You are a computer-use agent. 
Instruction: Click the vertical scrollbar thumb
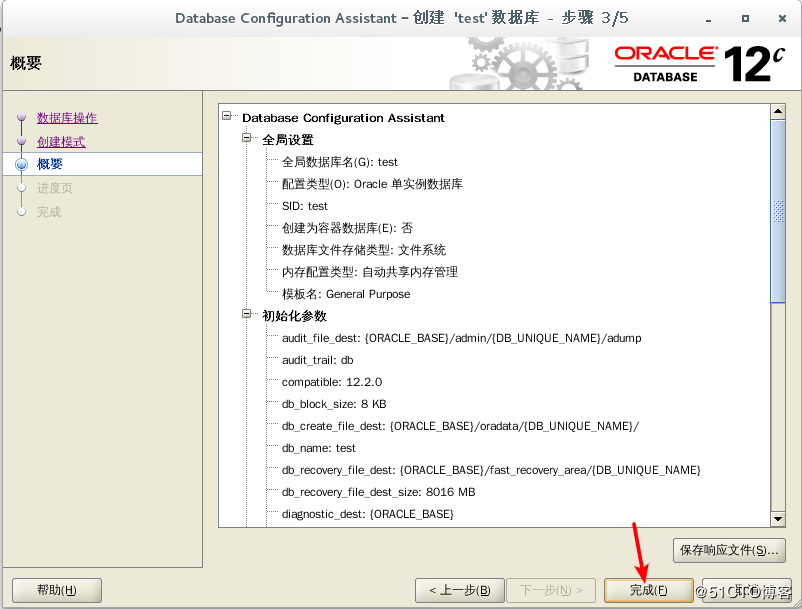tap(778, 211)
